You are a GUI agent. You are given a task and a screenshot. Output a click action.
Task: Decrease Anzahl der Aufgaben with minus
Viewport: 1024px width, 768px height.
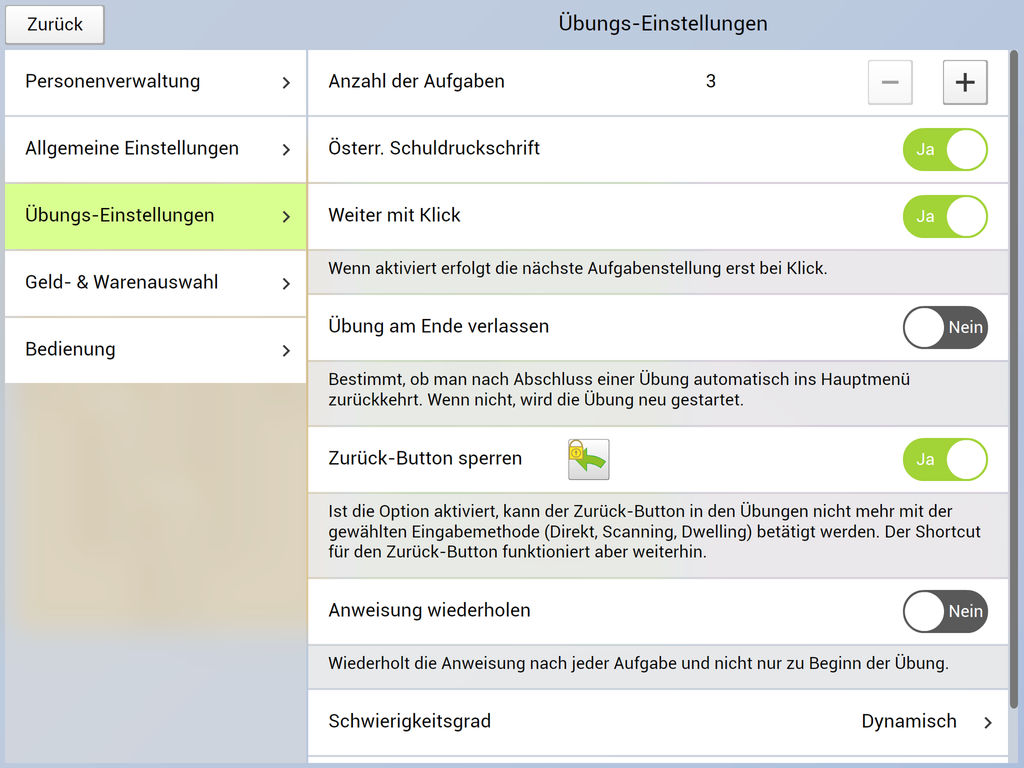[890, 83]
